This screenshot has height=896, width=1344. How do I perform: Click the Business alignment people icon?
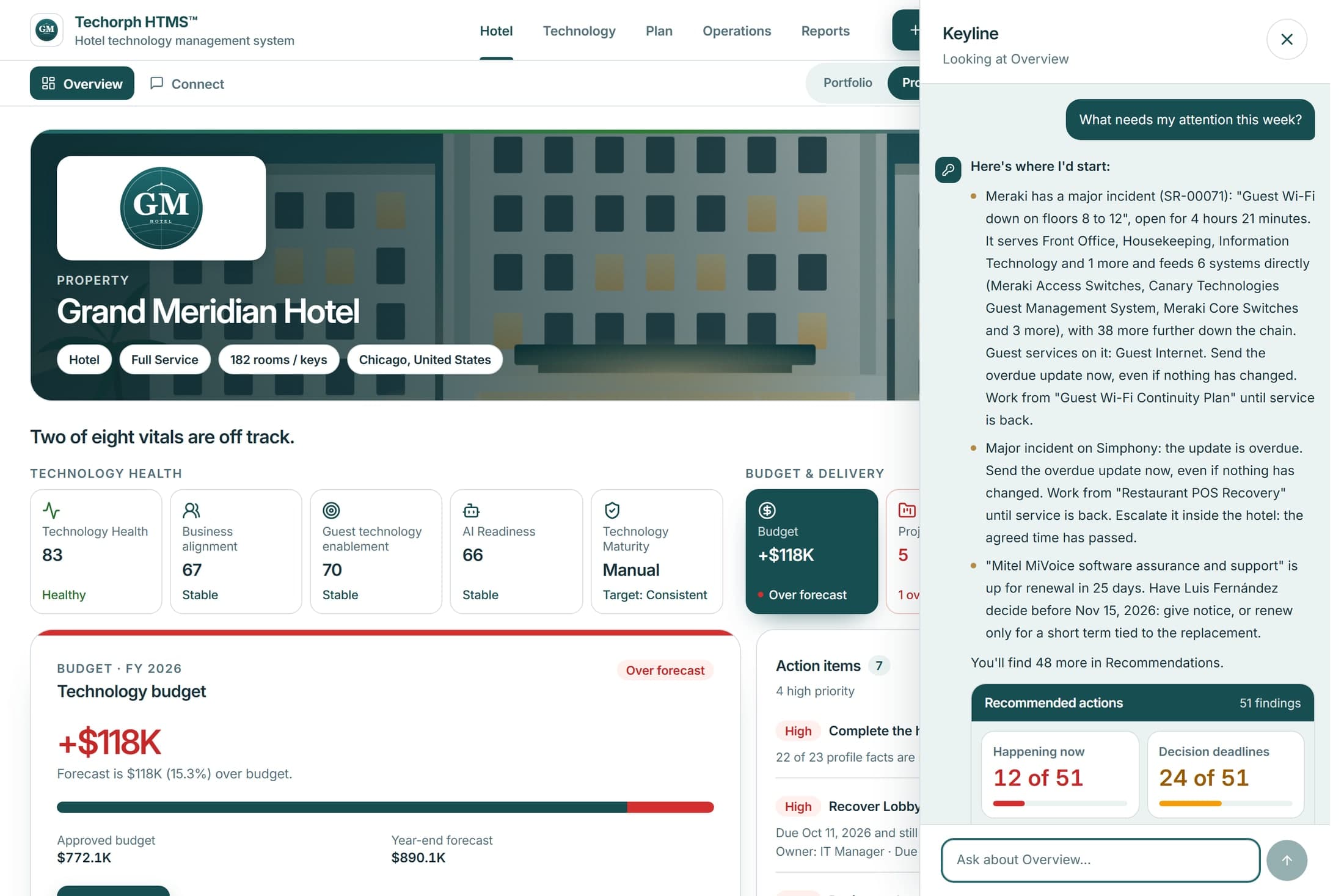pos(191,509)
